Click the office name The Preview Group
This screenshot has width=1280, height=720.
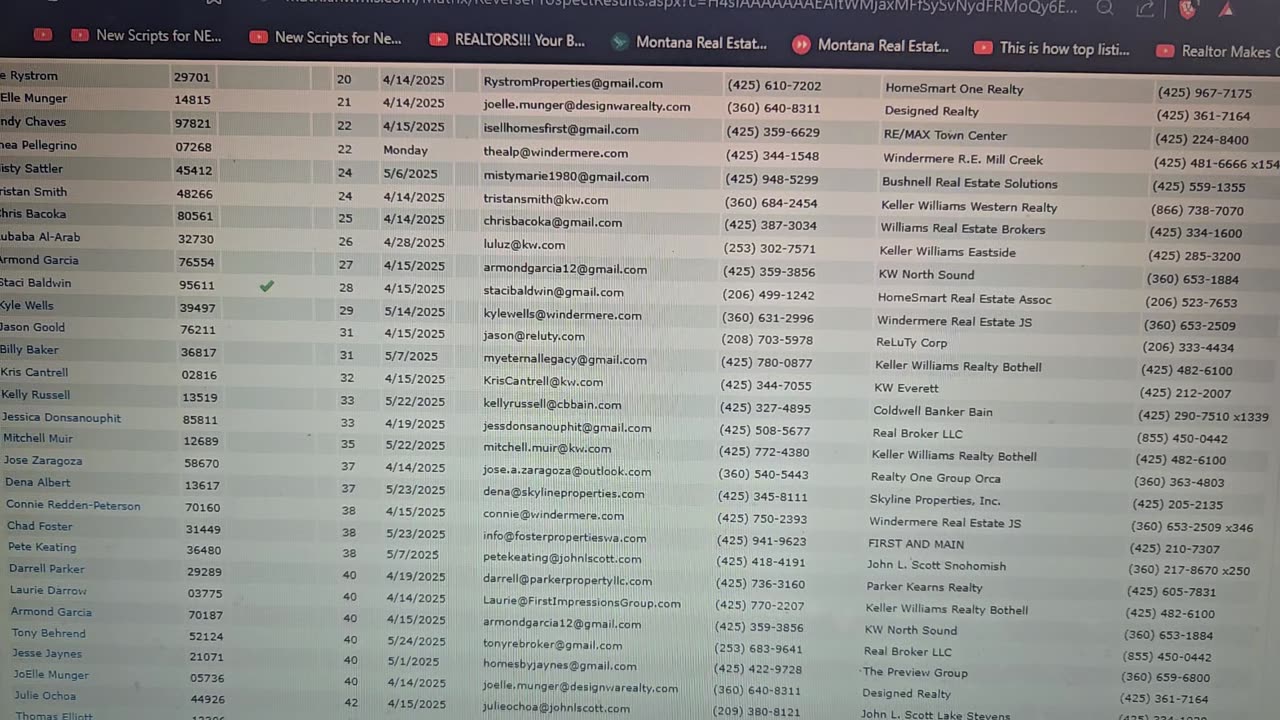(x=915, y=673)
